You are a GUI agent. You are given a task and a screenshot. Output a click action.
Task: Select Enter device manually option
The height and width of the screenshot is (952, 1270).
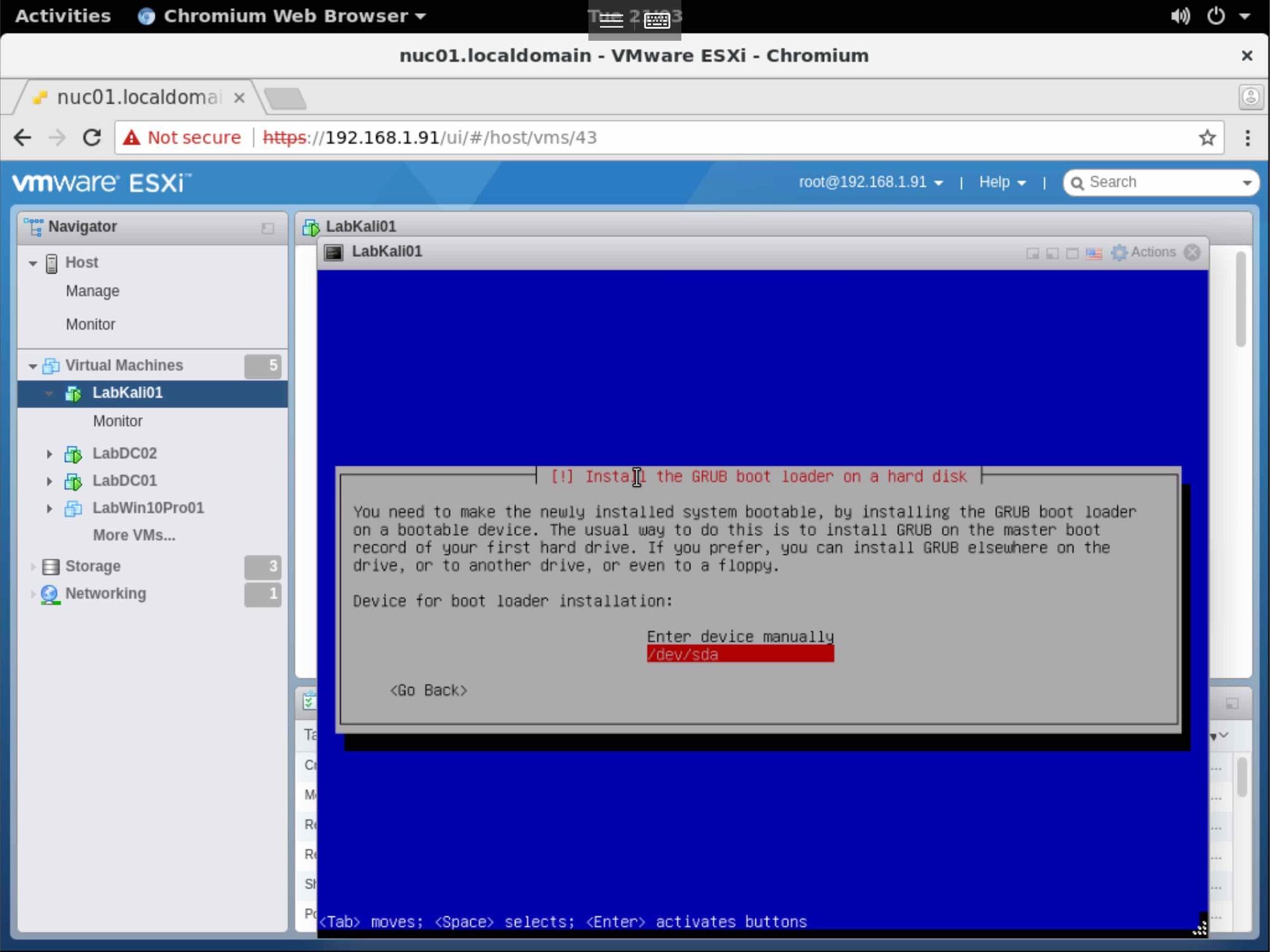pyautogui.click(x=740, y=636)
